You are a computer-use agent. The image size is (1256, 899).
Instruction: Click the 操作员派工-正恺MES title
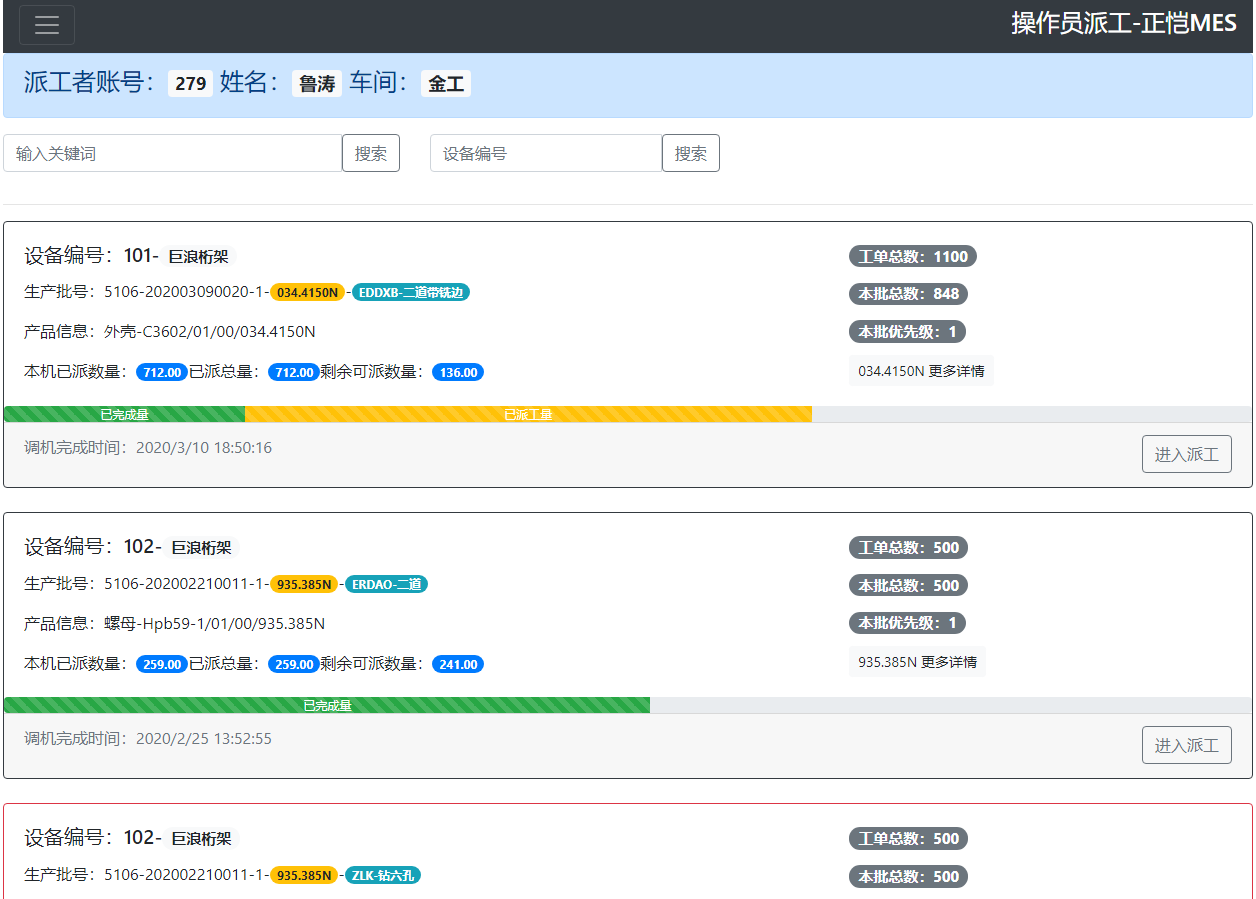pos(1124,24)
